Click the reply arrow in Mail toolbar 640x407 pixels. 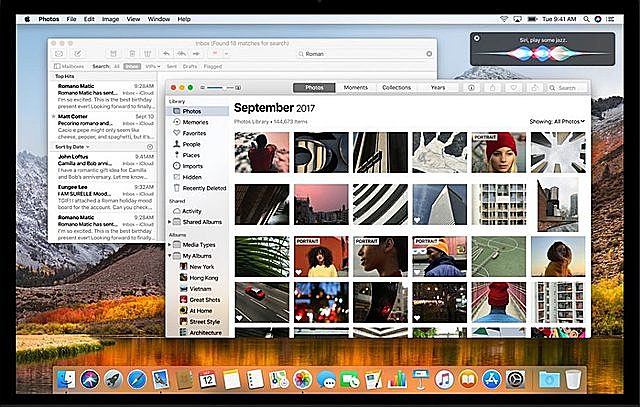click(x=166, y=53)
